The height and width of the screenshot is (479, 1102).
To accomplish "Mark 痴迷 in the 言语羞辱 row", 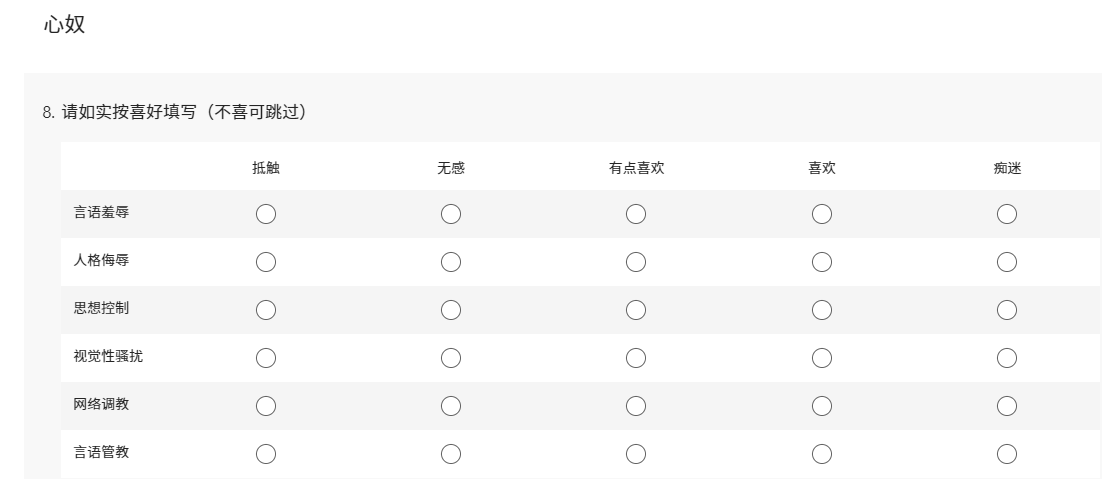I will click(1007, 214).
